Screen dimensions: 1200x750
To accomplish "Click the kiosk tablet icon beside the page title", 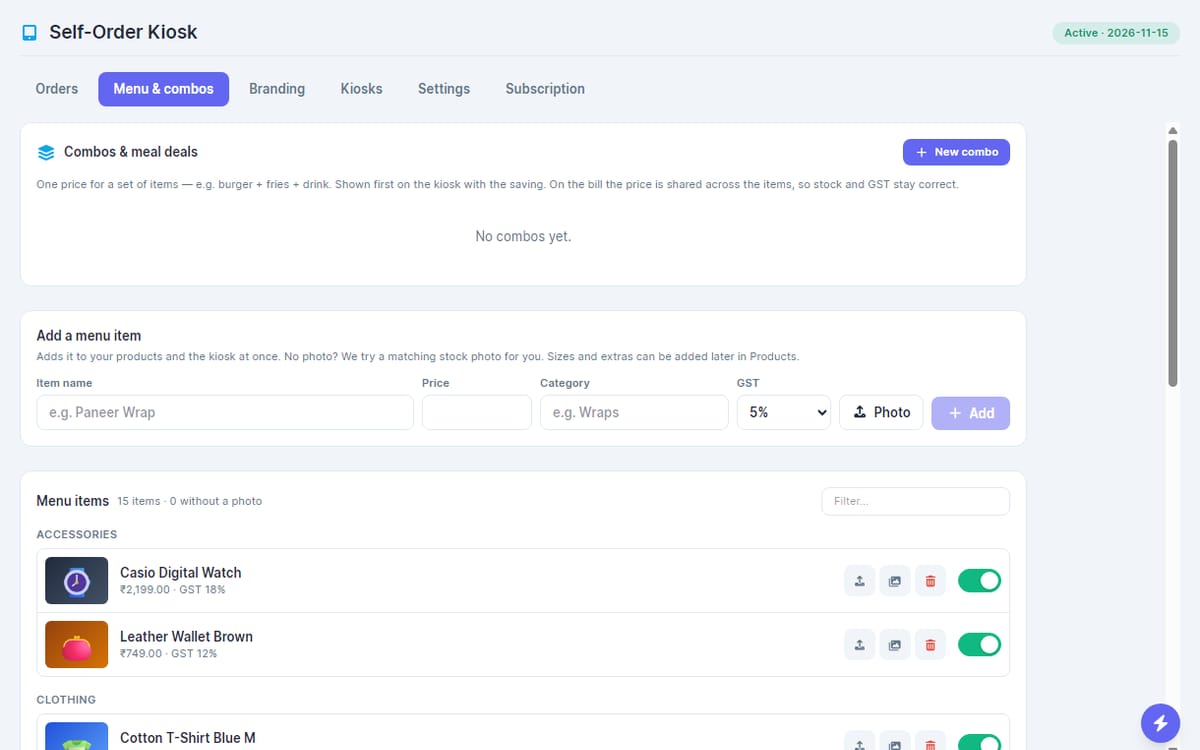I will [29, 33].
